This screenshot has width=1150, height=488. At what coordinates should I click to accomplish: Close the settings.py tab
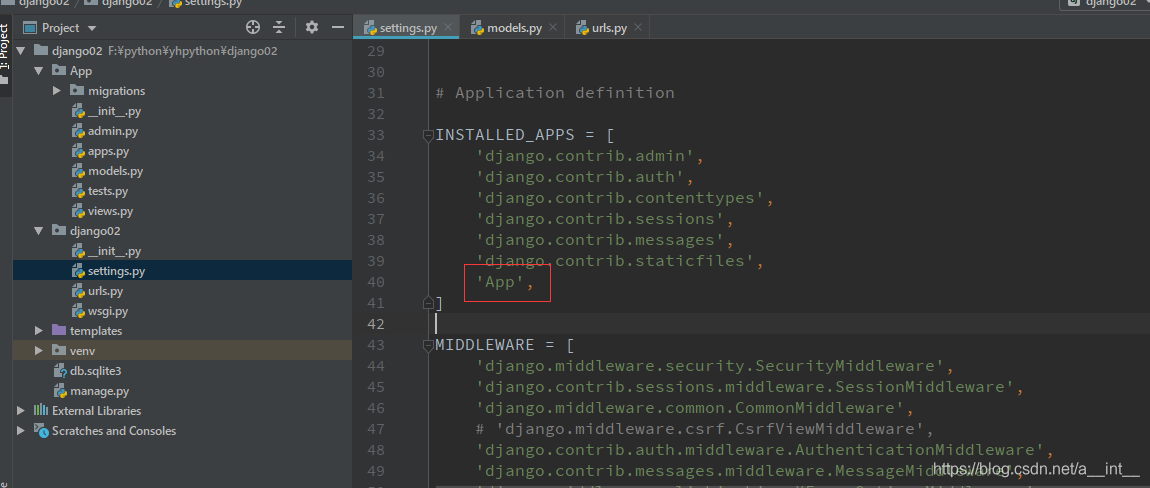pos(449,28)
